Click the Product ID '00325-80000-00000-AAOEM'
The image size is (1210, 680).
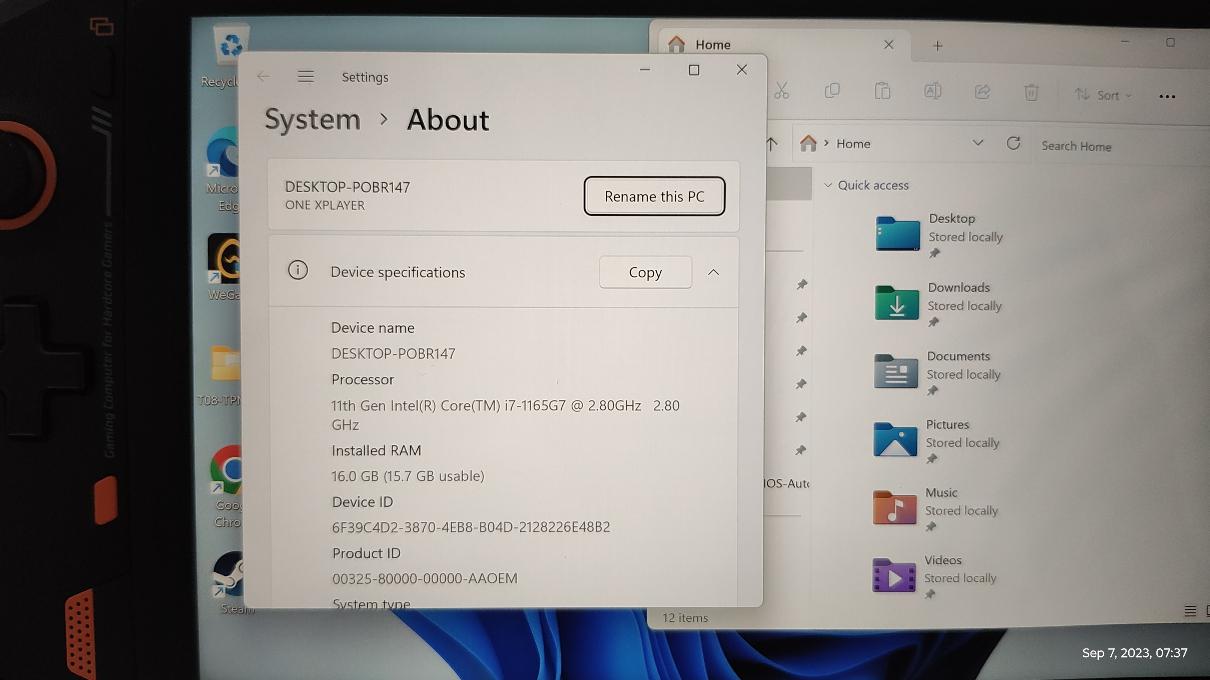(x=425, y=578)
